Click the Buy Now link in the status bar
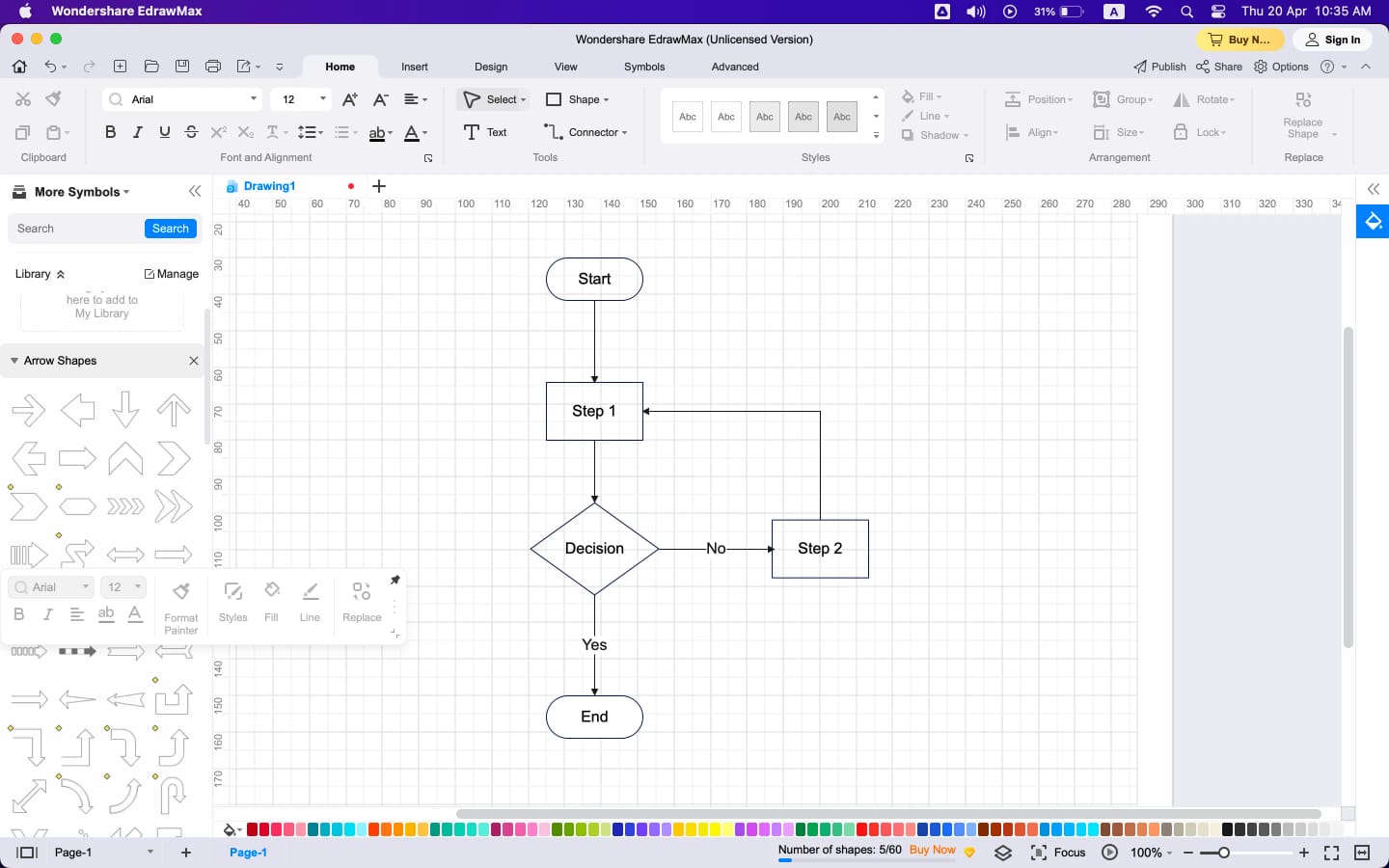The image size is (1389, 868). click(x=932, y=850)
